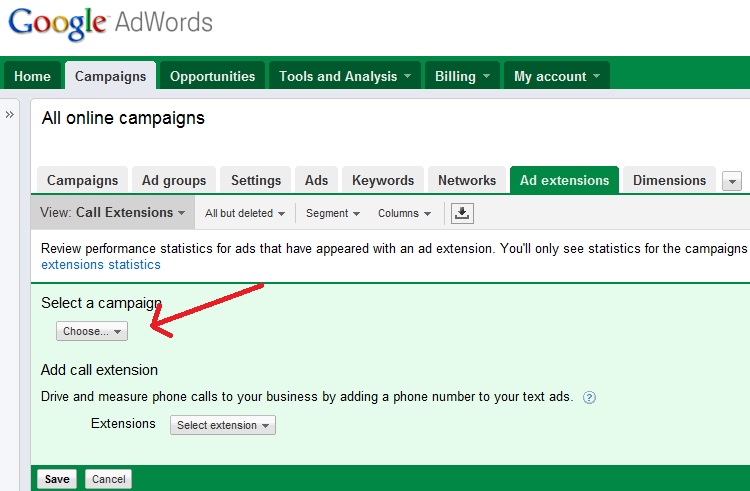Open the Billing menu
This screenshot has height=491, width=750.
coord(462,76)
